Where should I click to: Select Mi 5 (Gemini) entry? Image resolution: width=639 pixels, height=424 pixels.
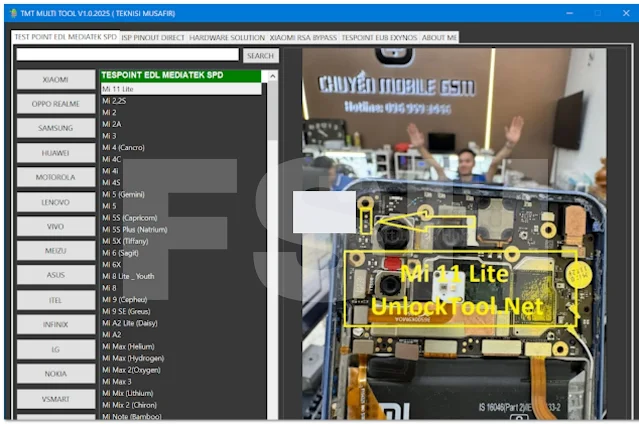point(123,194)
